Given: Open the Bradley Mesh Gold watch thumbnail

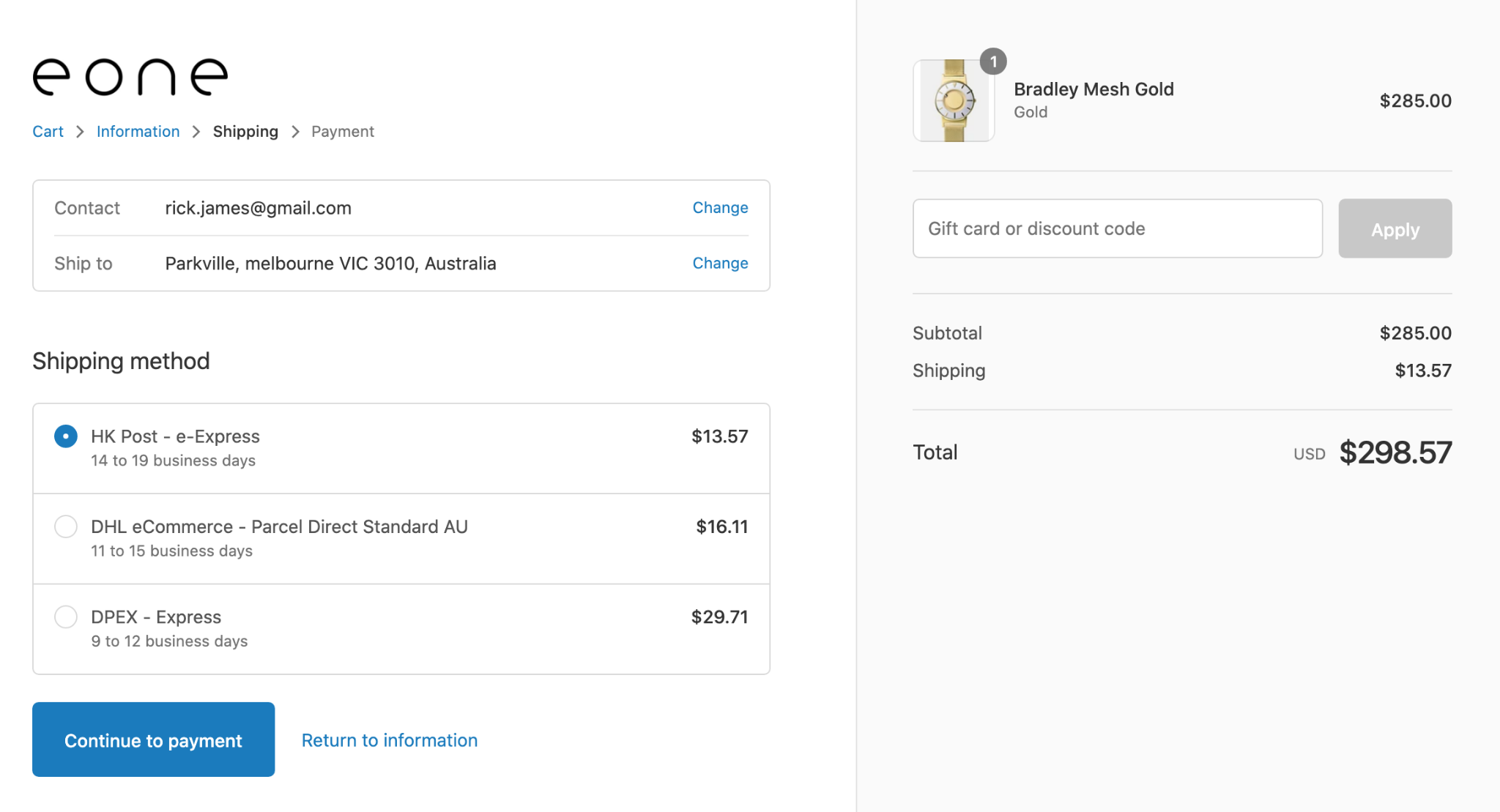Looking at the screenshot, I should [x=953, y=101].
